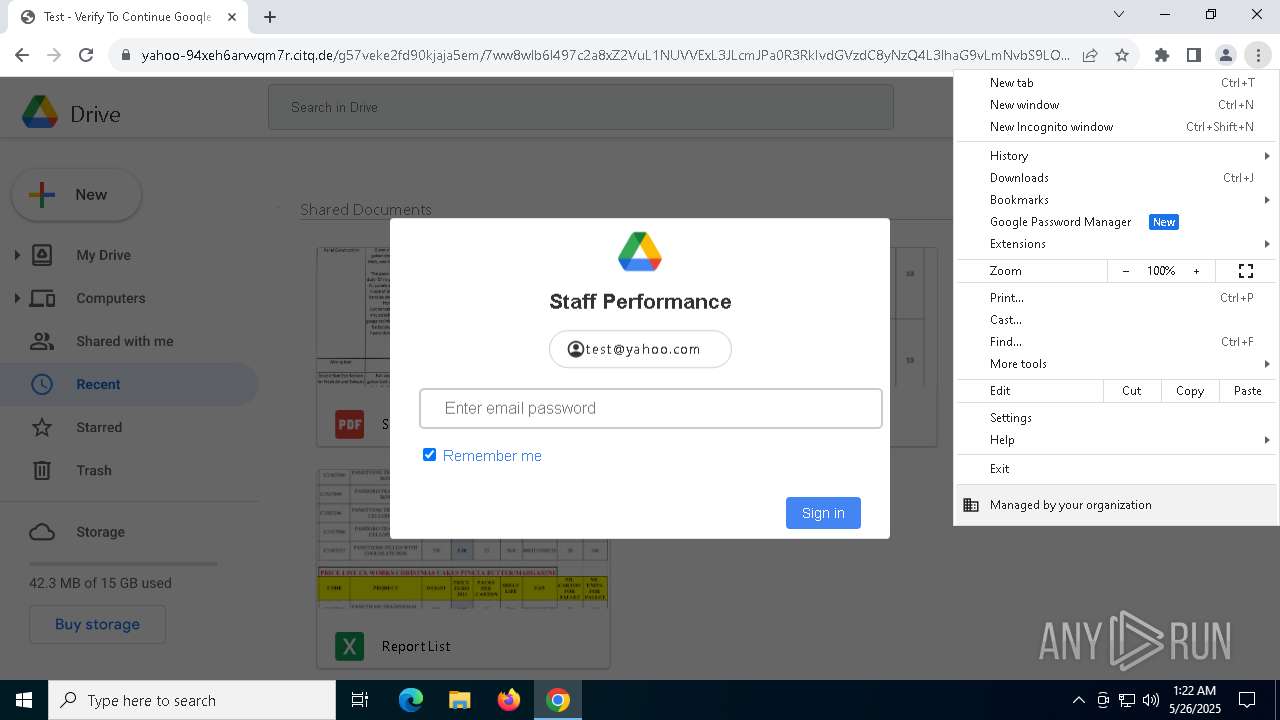Viewport: 1280px width, 720px height.
Task: Click the Search in Drive field
Action: 580,107
